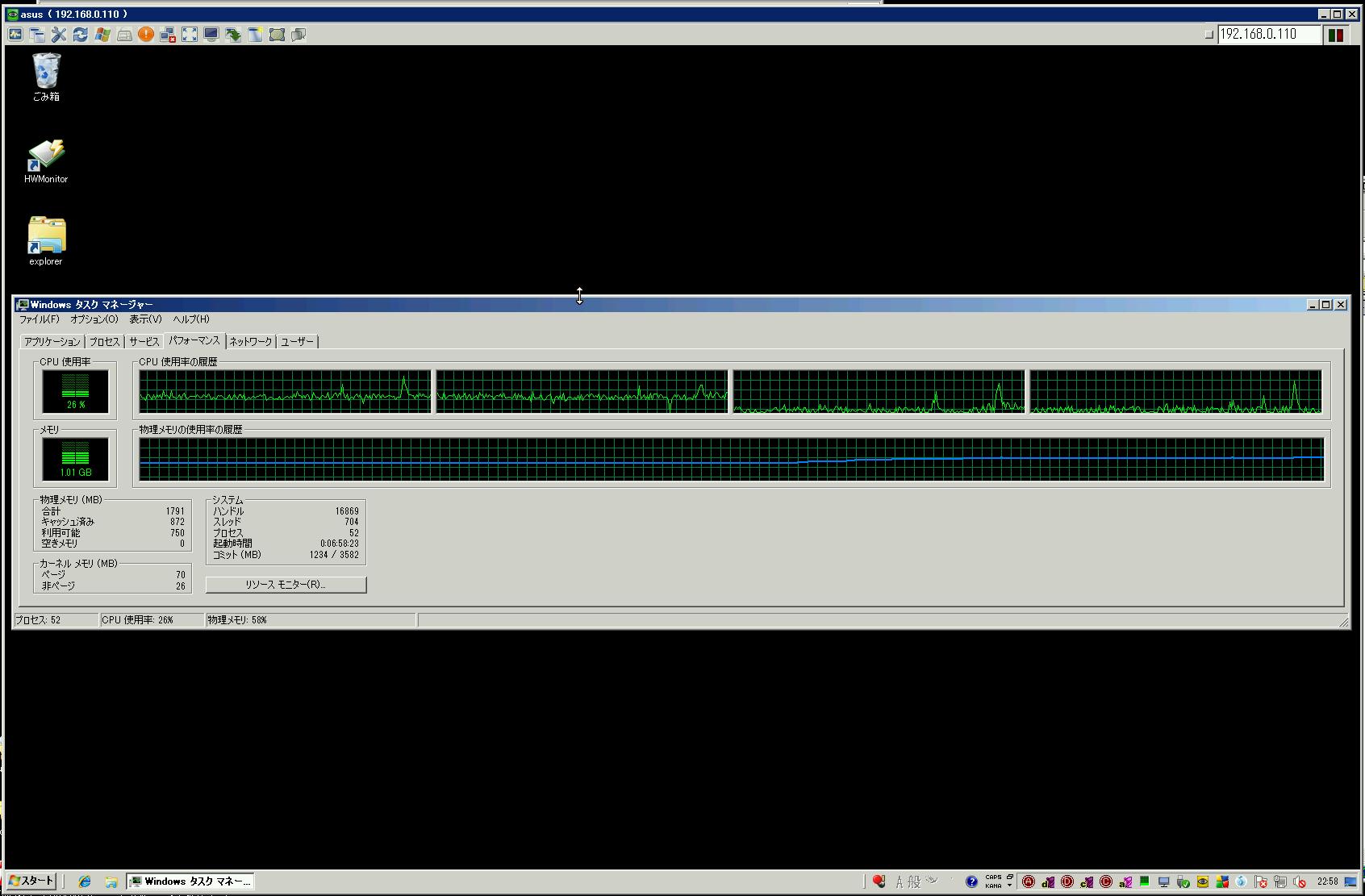The image size is (1365, 896).
Task: Switch to the アプリケーション tab
Action: [52, 341]
